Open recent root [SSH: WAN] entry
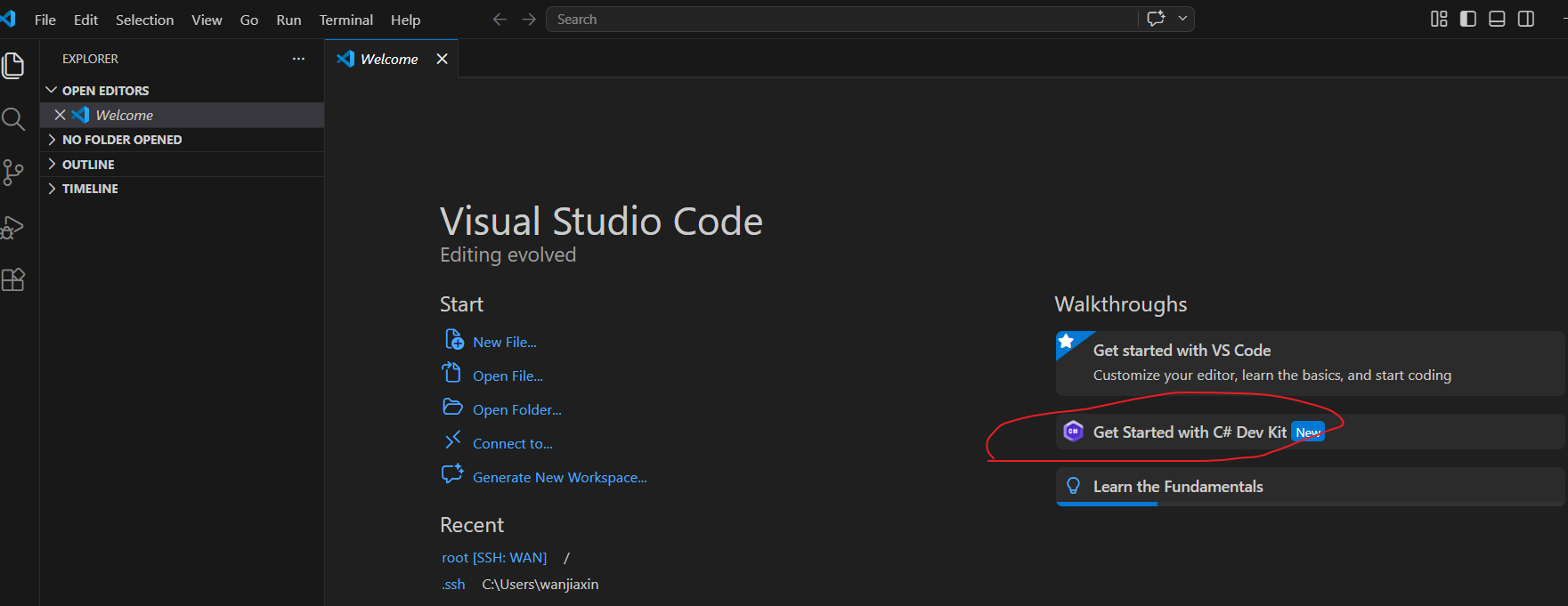 [x=494, y=557]
